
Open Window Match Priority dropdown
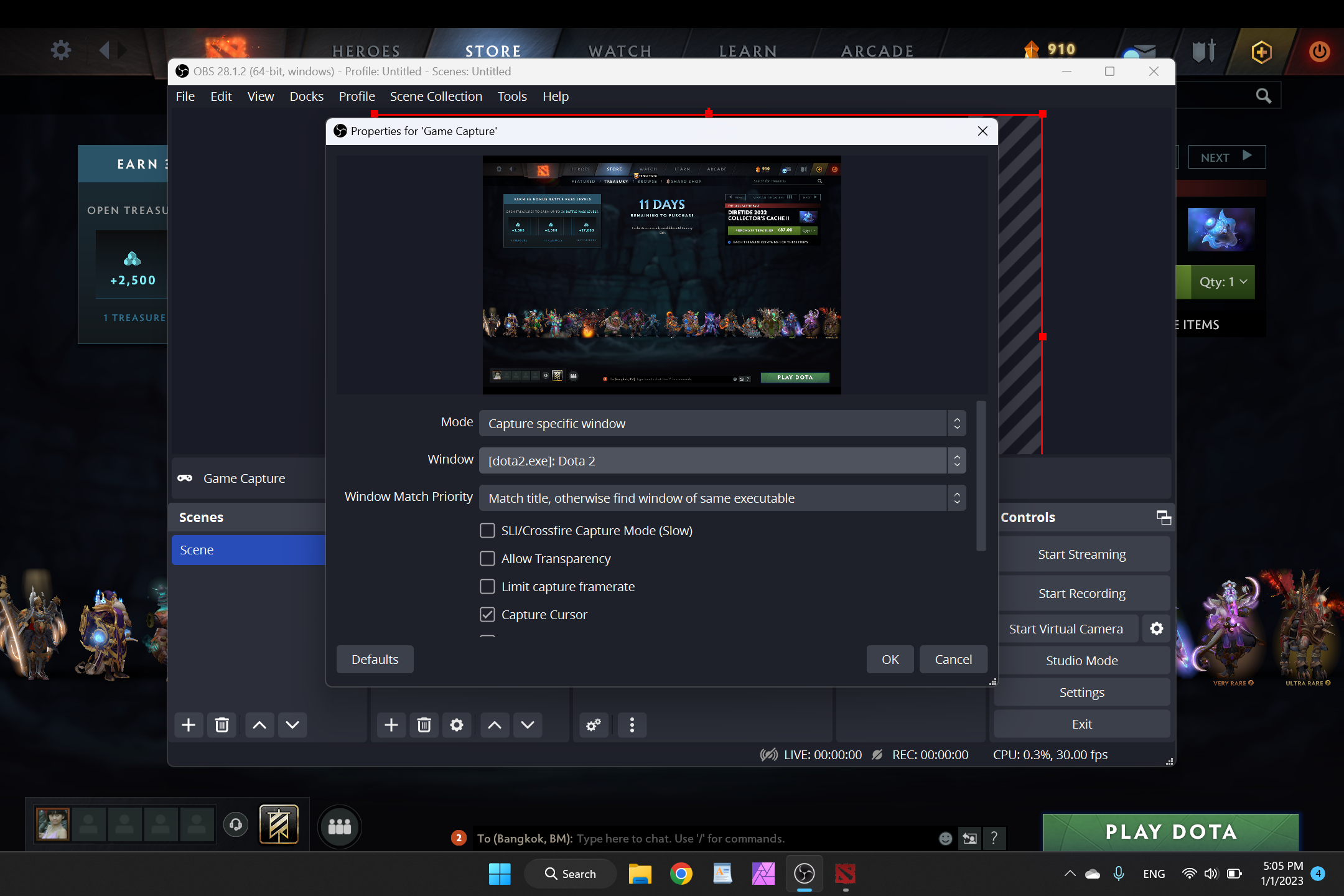click(722, 498)
